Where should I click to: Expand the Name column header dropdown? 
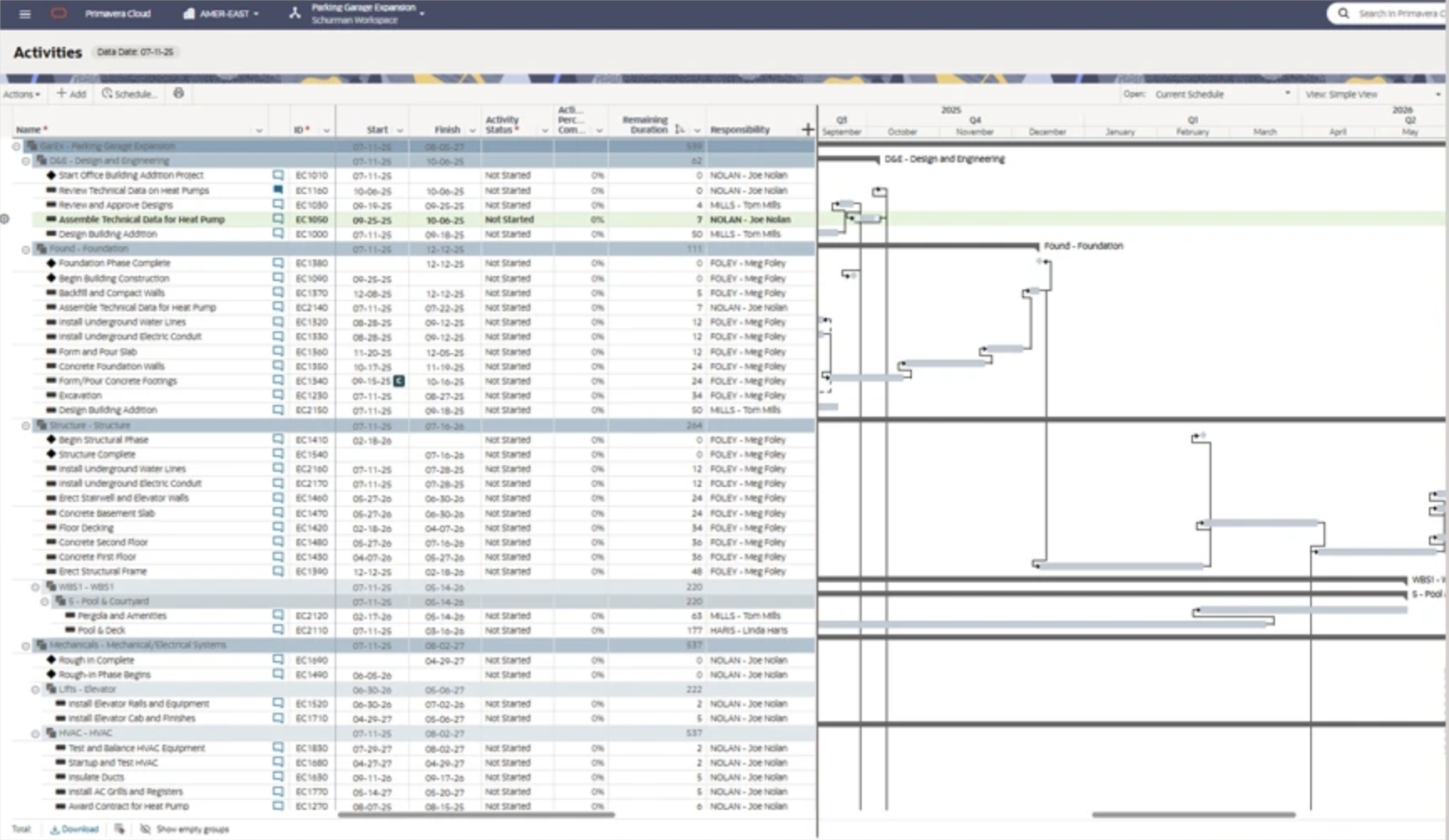point(259,131)
